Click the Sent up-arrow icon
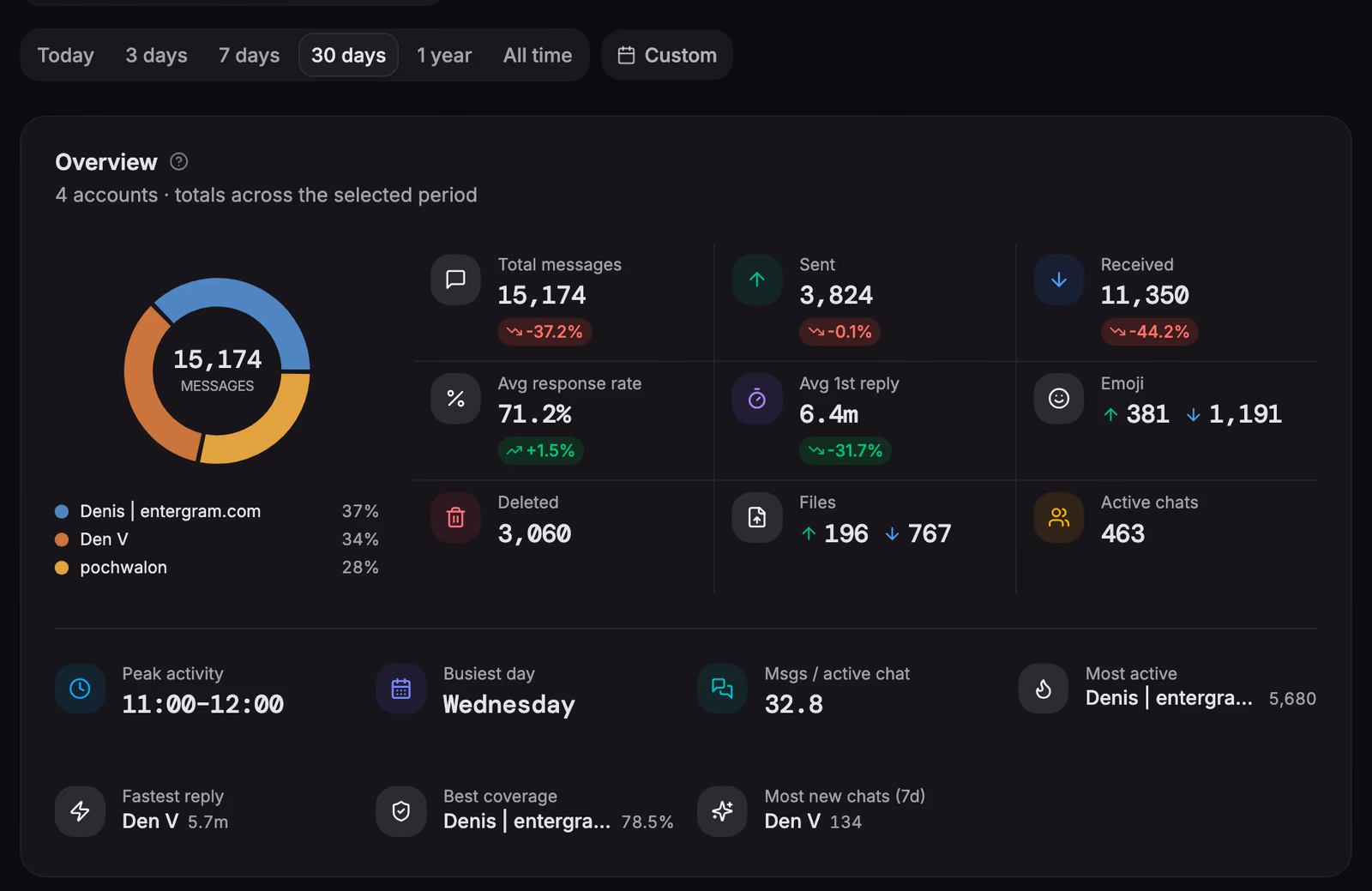The width and height of the screenshot is (1372, 891). (x=757, y=280)
